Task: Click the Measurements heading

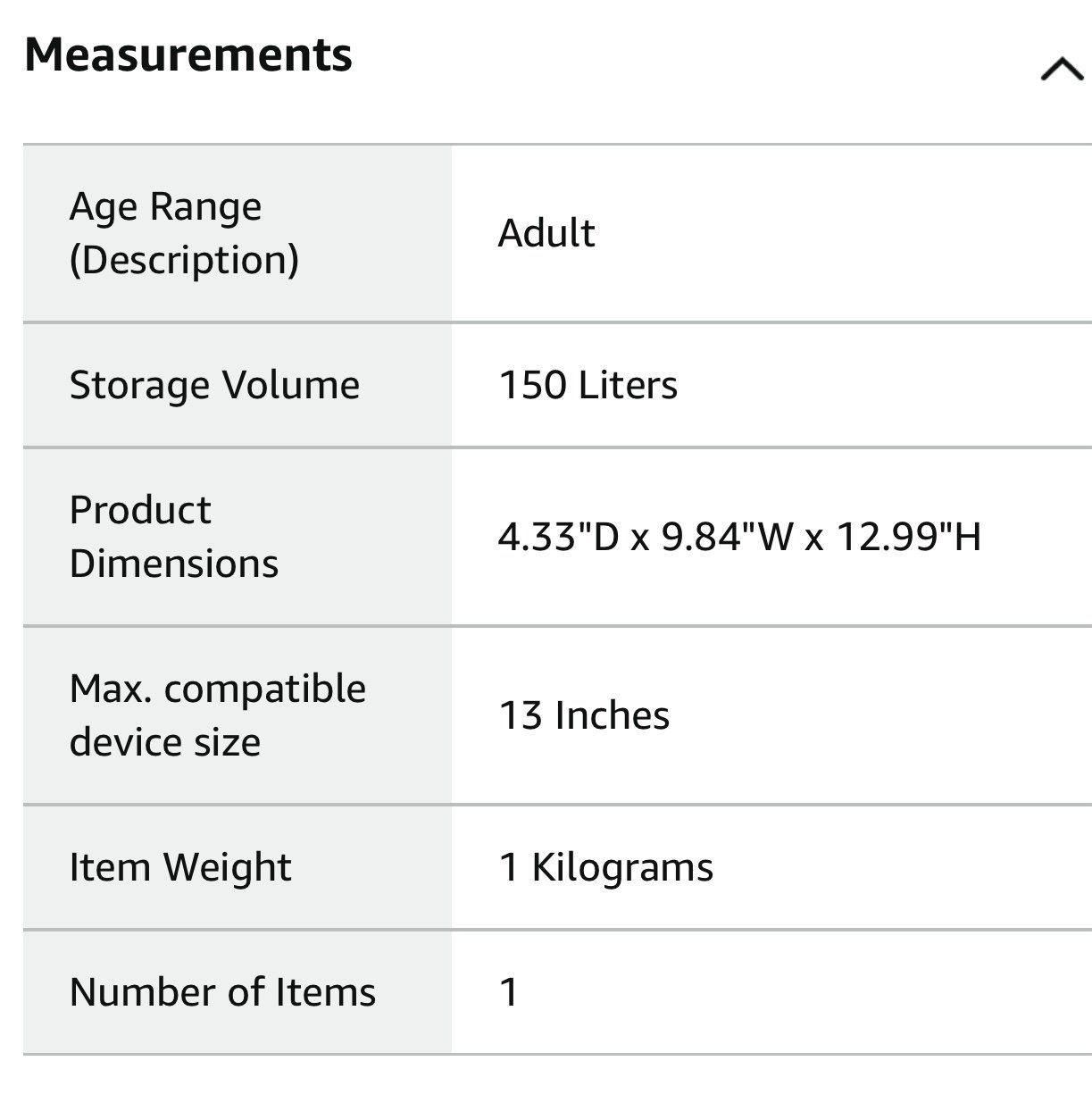Action: [x=188, y=54]
